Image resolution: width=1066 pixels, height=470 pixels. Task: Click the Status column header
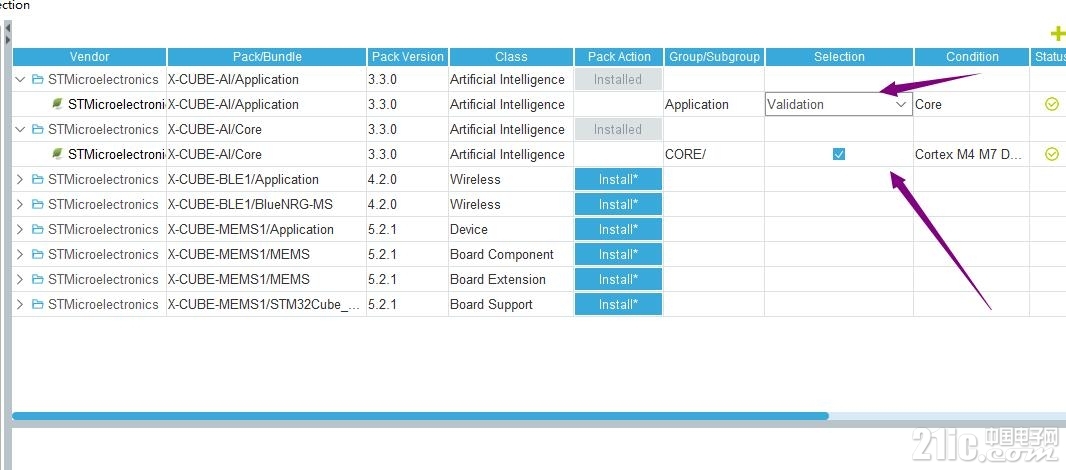click(x=1049, y=57)
